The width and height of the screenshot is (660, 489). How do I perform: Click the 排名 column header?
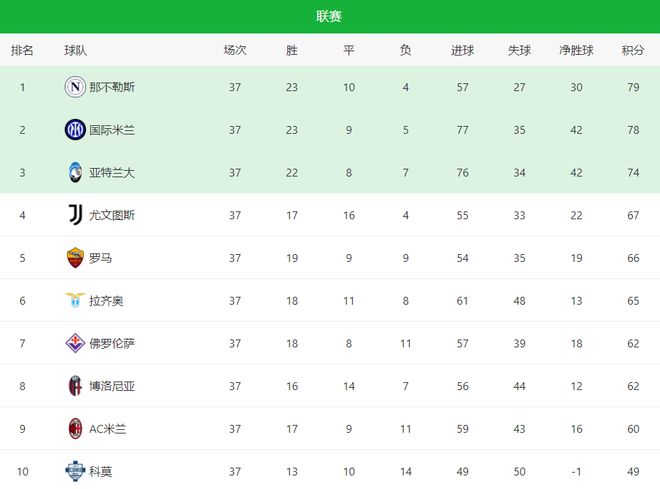[x=22, y=50]
